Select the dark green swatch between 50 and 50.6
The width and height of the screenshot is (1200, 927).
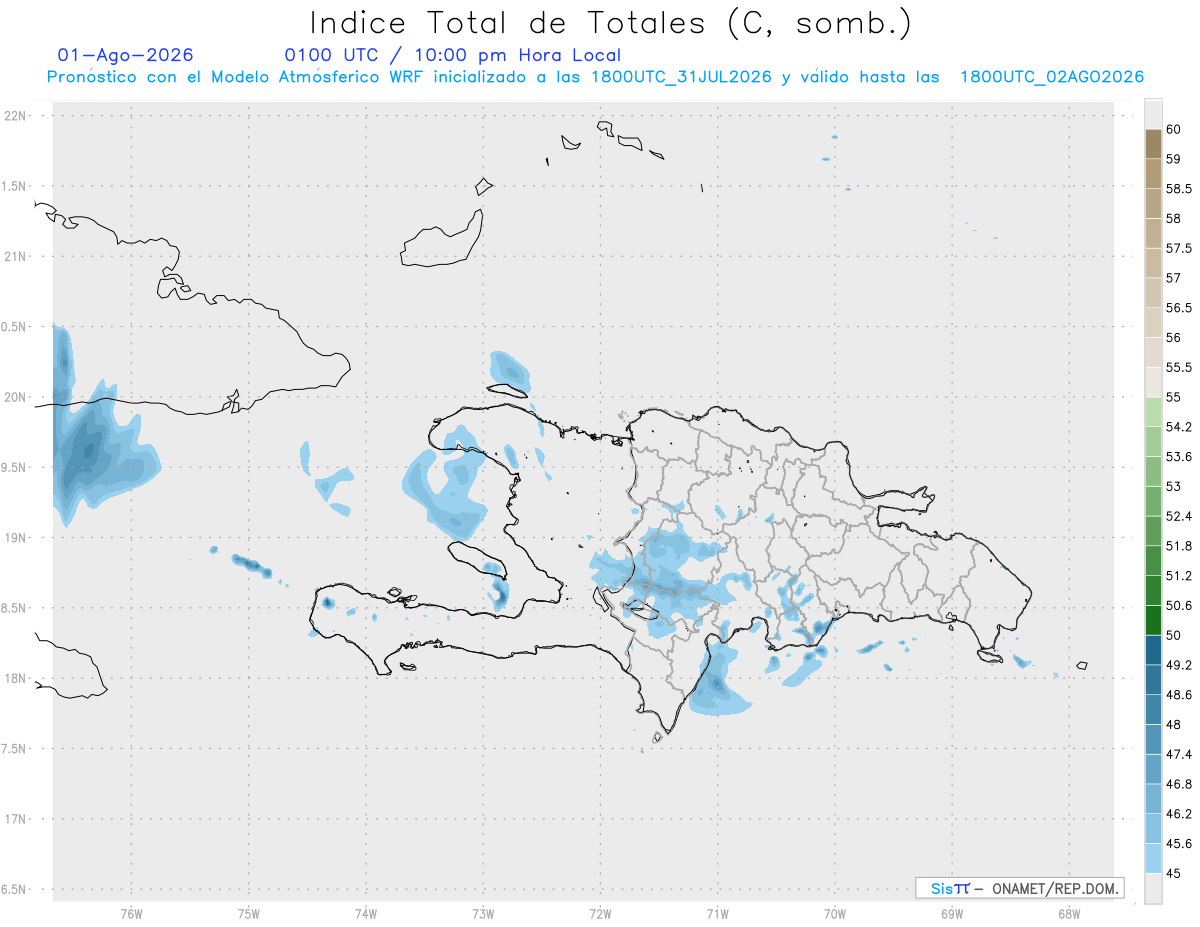[x=1153, y=620]
